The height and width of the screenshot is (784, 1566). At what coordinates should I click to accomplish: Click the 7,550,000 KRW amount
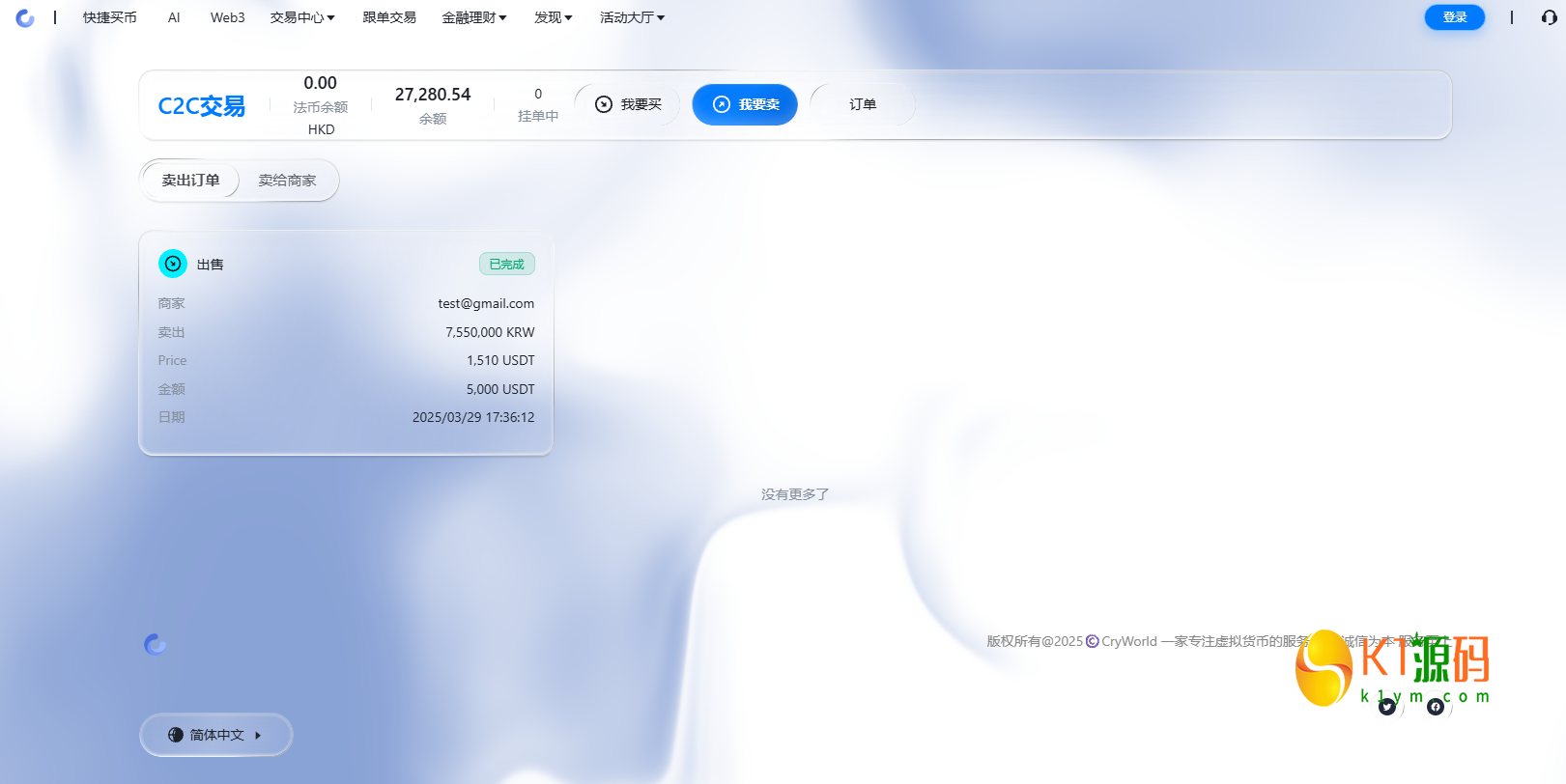pyautogui.click(x=490, y=332)
